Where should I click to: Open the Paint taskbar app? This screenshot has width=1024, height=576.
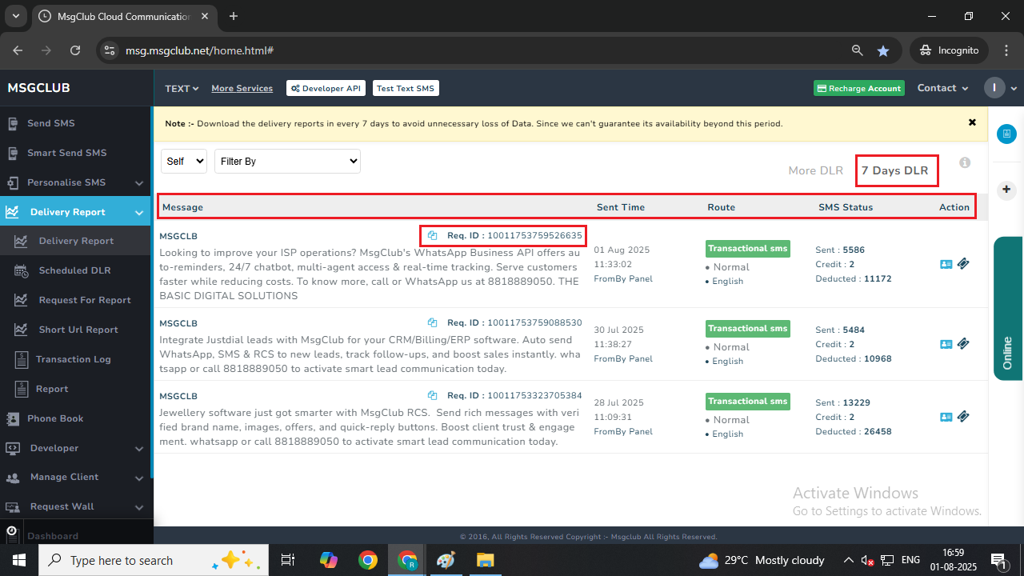(446, 560)
